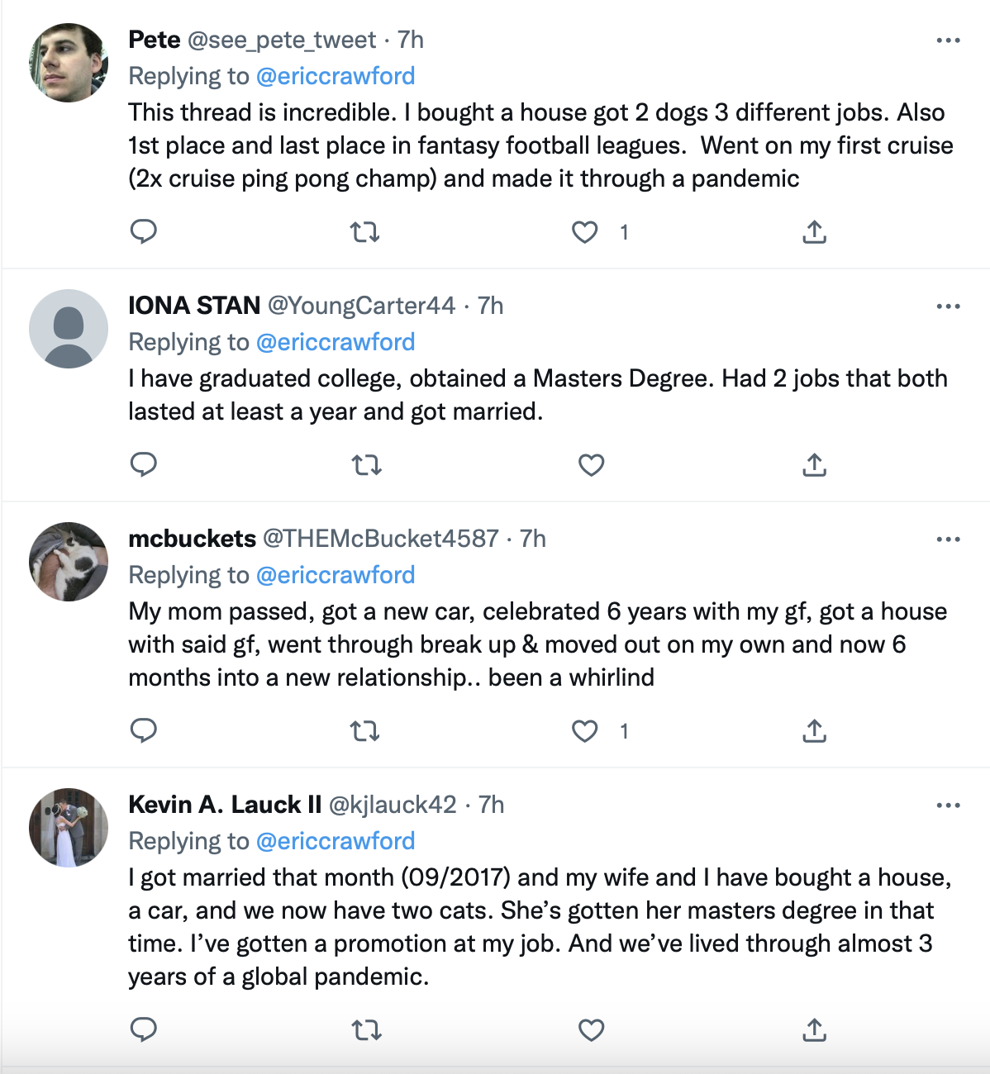Retweet IONA STAN's Masters Degree tweet
The width and height of the screenshot is (990, 1074).
[366, 466]
